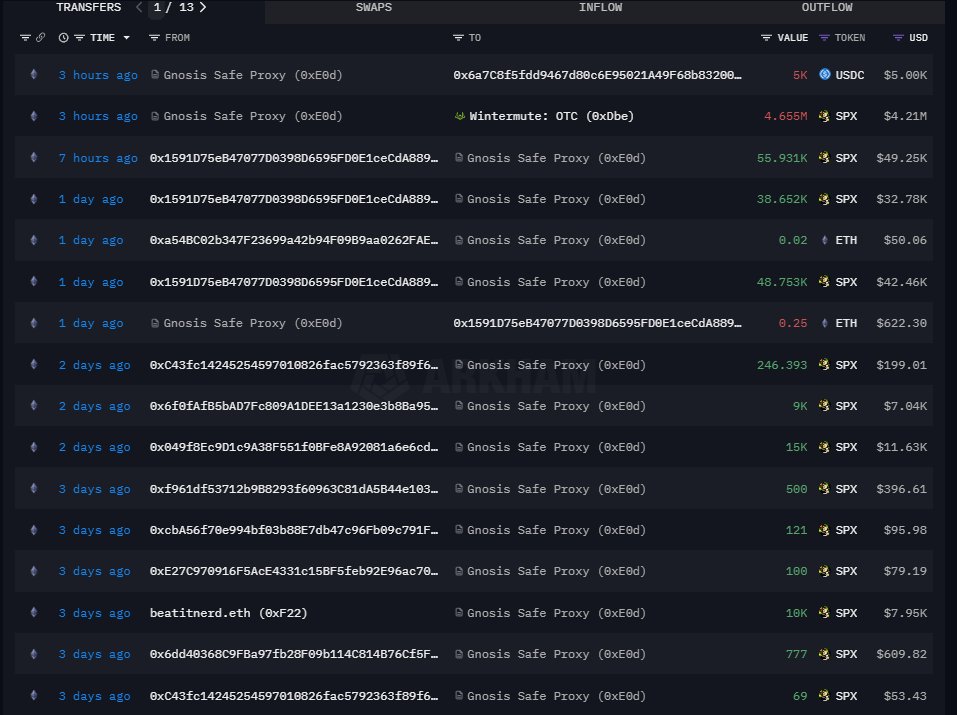Viewport: 957px width, 715px height.
Task: Open 7 hours ago transaction link
Action: coord(98,158)
